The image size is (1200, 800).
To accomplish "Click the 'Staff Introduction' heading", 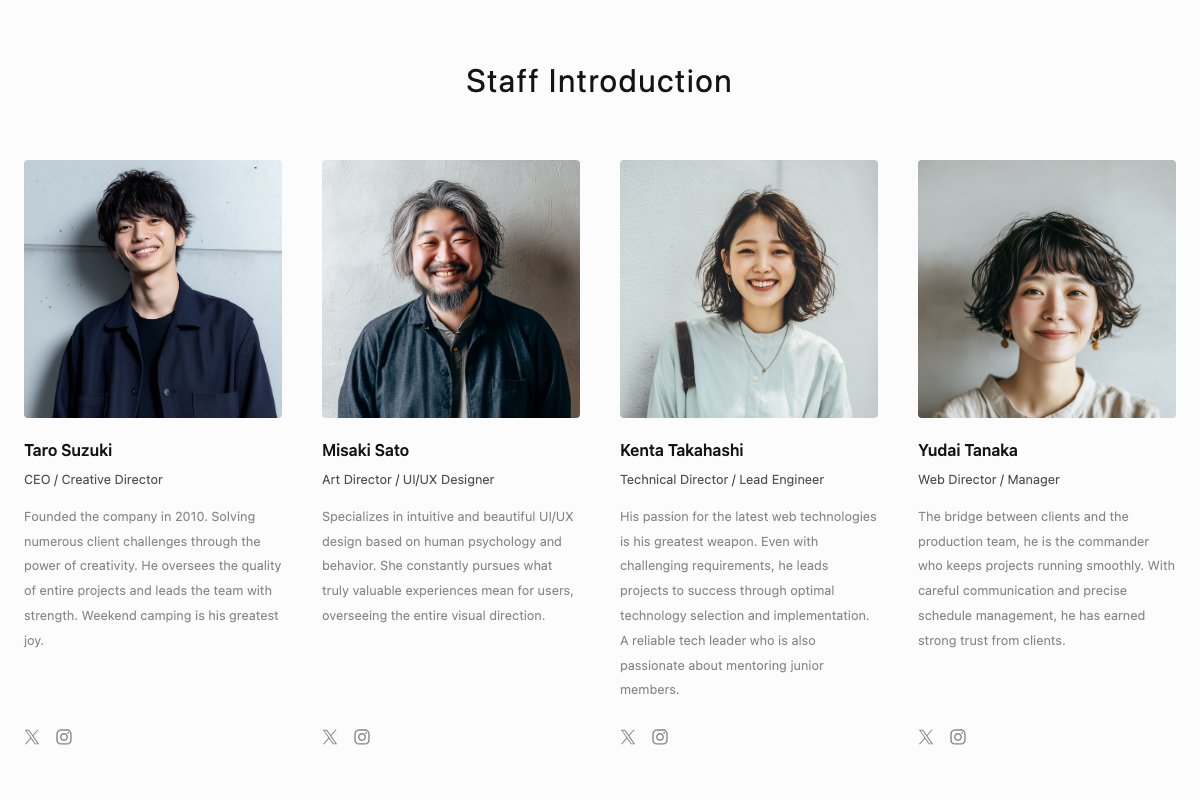I will pos(599,81).
